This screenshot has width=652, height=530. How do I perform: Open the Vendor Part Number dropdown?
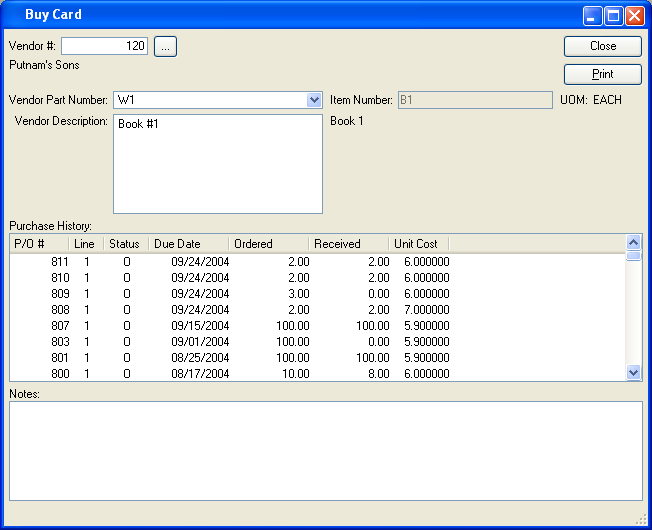pos(314,100)
